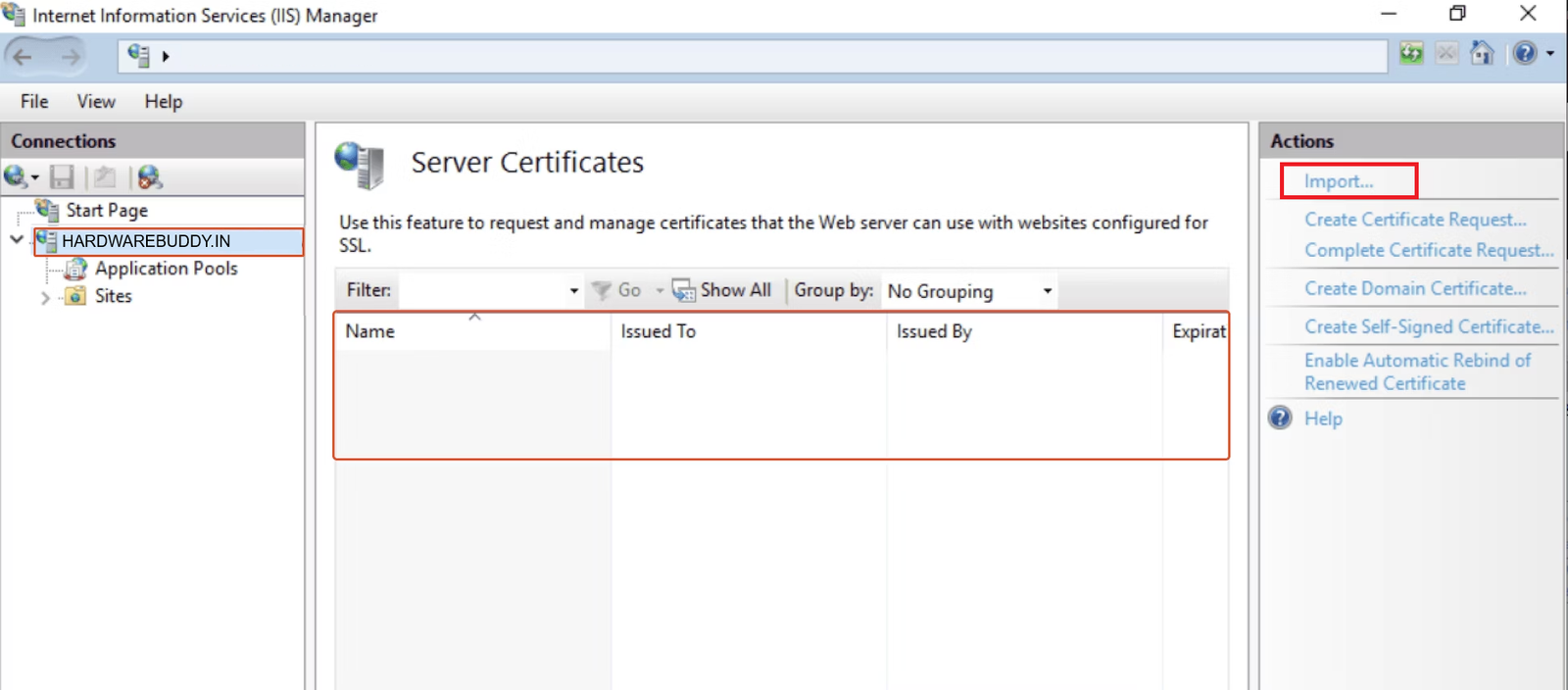Click the Sites folder icon

pyautogui.click(x=75, y=296)
